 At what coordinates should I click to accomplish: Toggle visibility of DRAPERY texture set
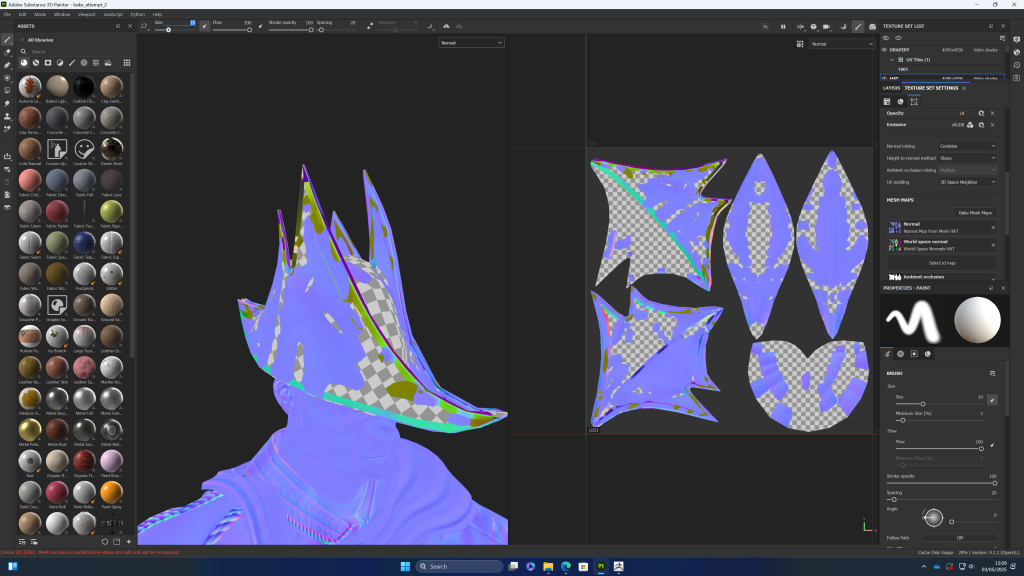coord(885,49)
